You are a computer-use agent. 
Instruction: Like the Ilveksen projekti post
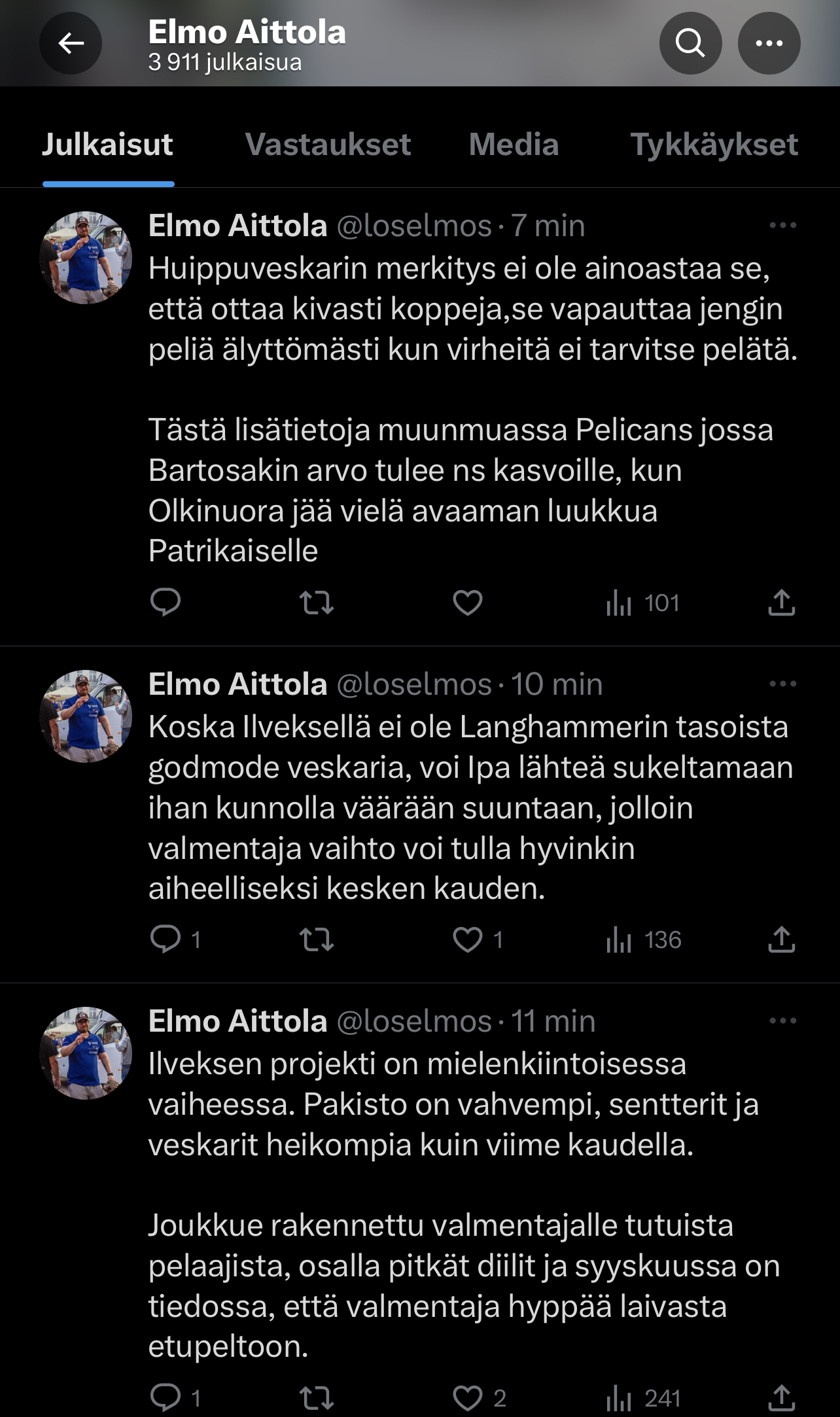[x=468, y=1398]
